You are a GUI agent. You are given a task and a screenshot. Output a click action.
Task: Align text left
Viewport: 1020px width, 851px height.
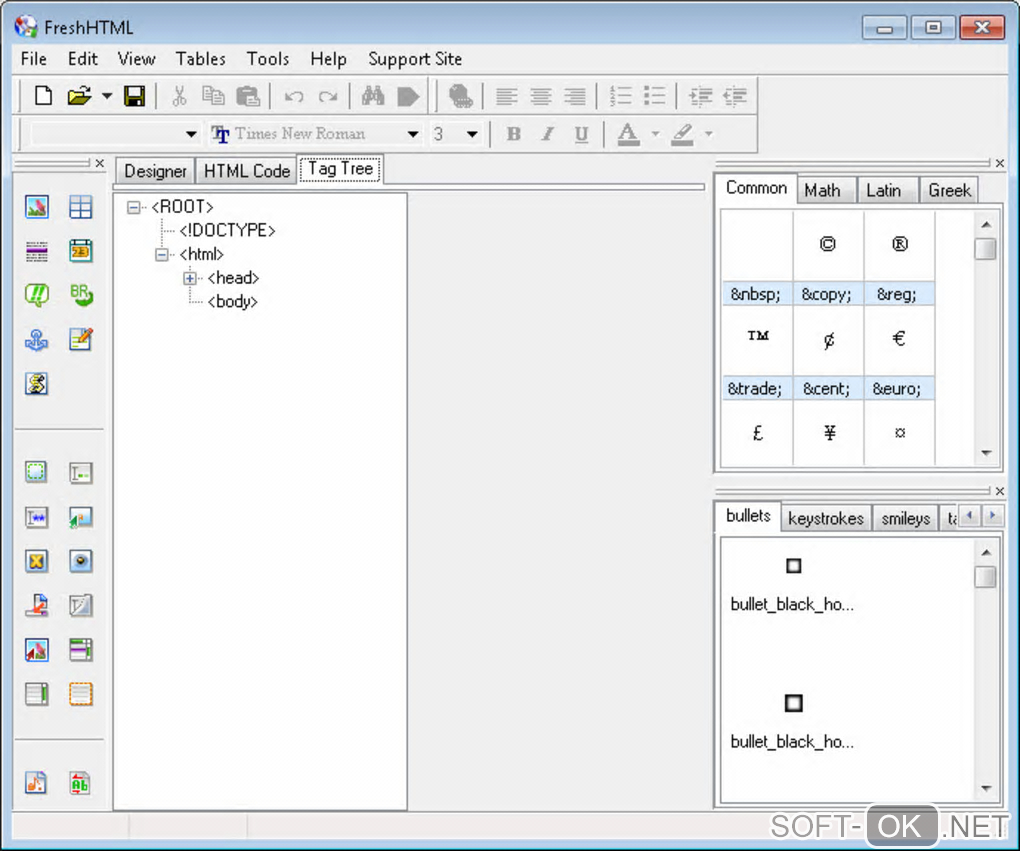[x=507, y=96]
